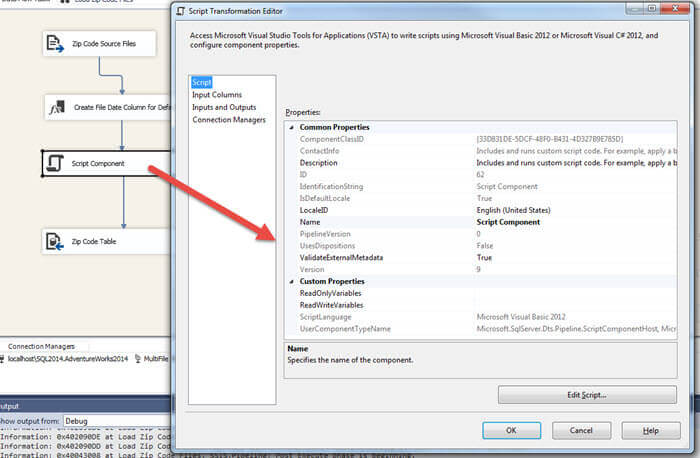700x458 pixels.
Task: Select the PipelineVersion property row
Action: click(481, 234)
